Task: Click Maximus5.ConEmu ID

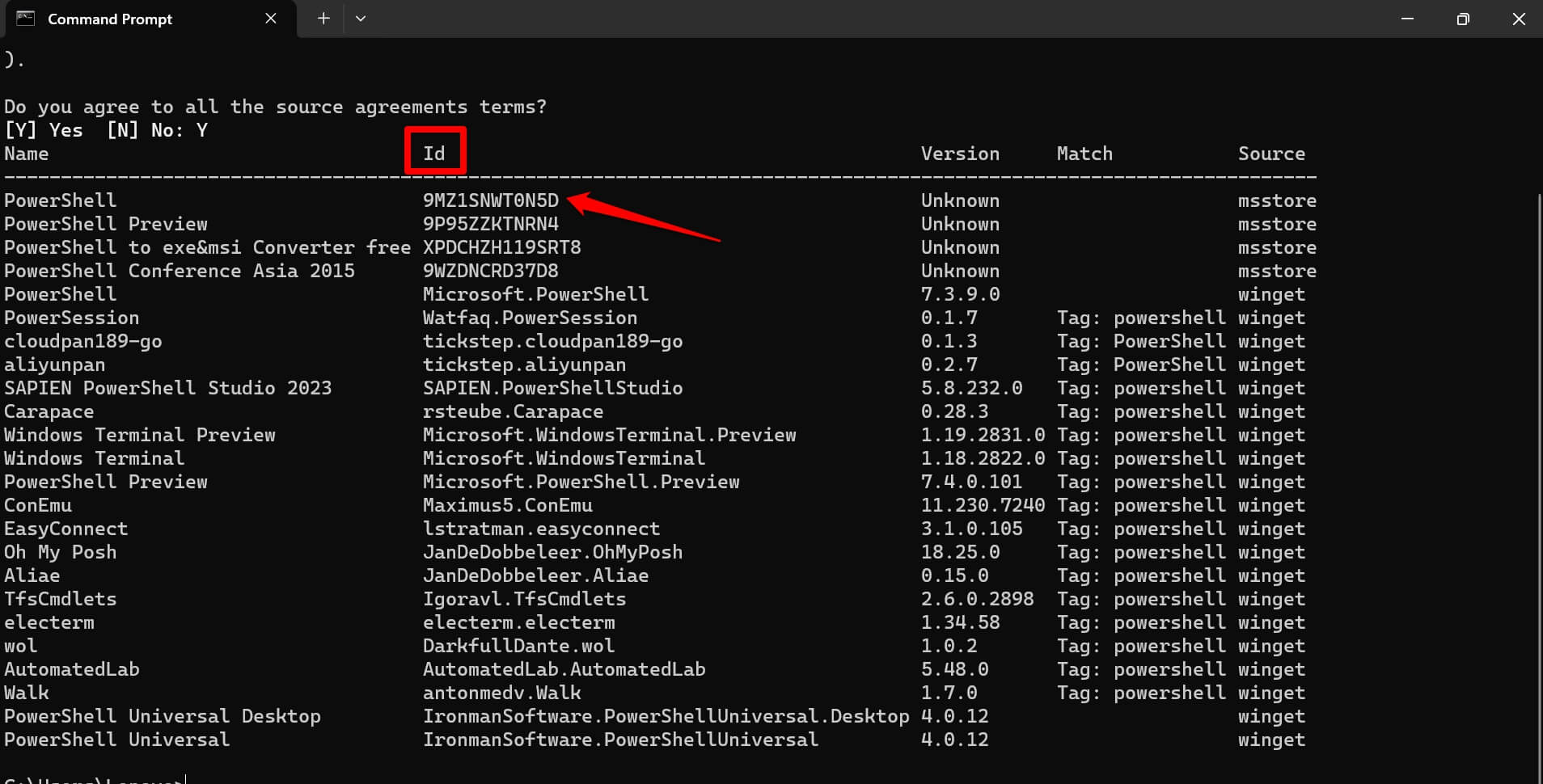Action: click(x=508, y=505)
